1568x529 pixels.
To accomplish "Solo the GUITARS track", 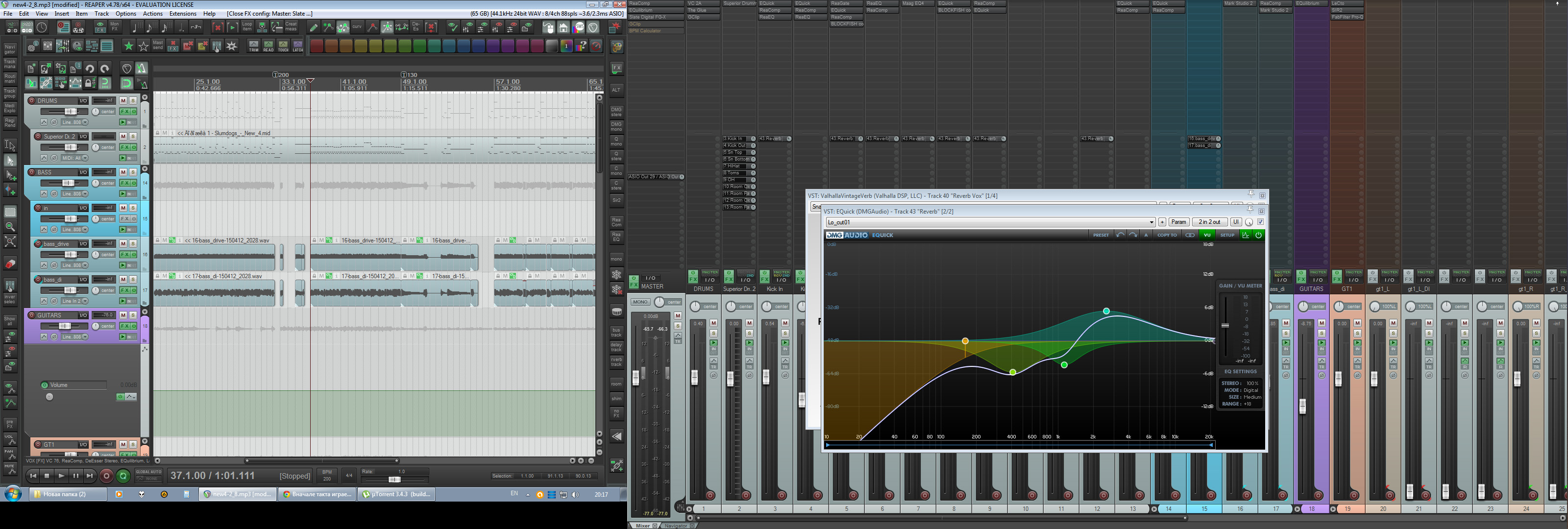I will [x=133, y=315].
